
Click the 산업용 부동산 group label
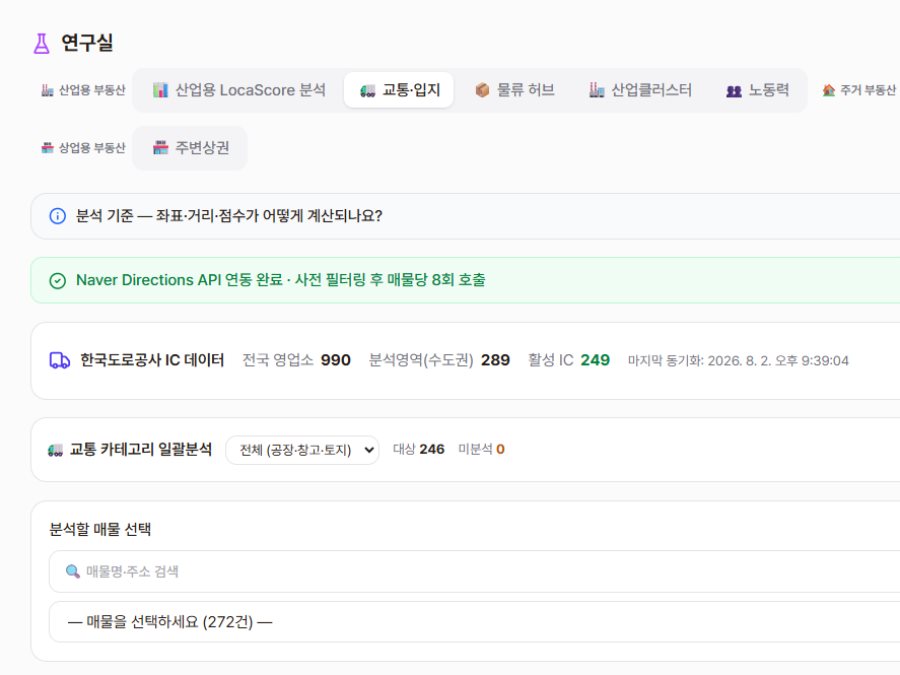pyautogui.click(x=92, y=90)
